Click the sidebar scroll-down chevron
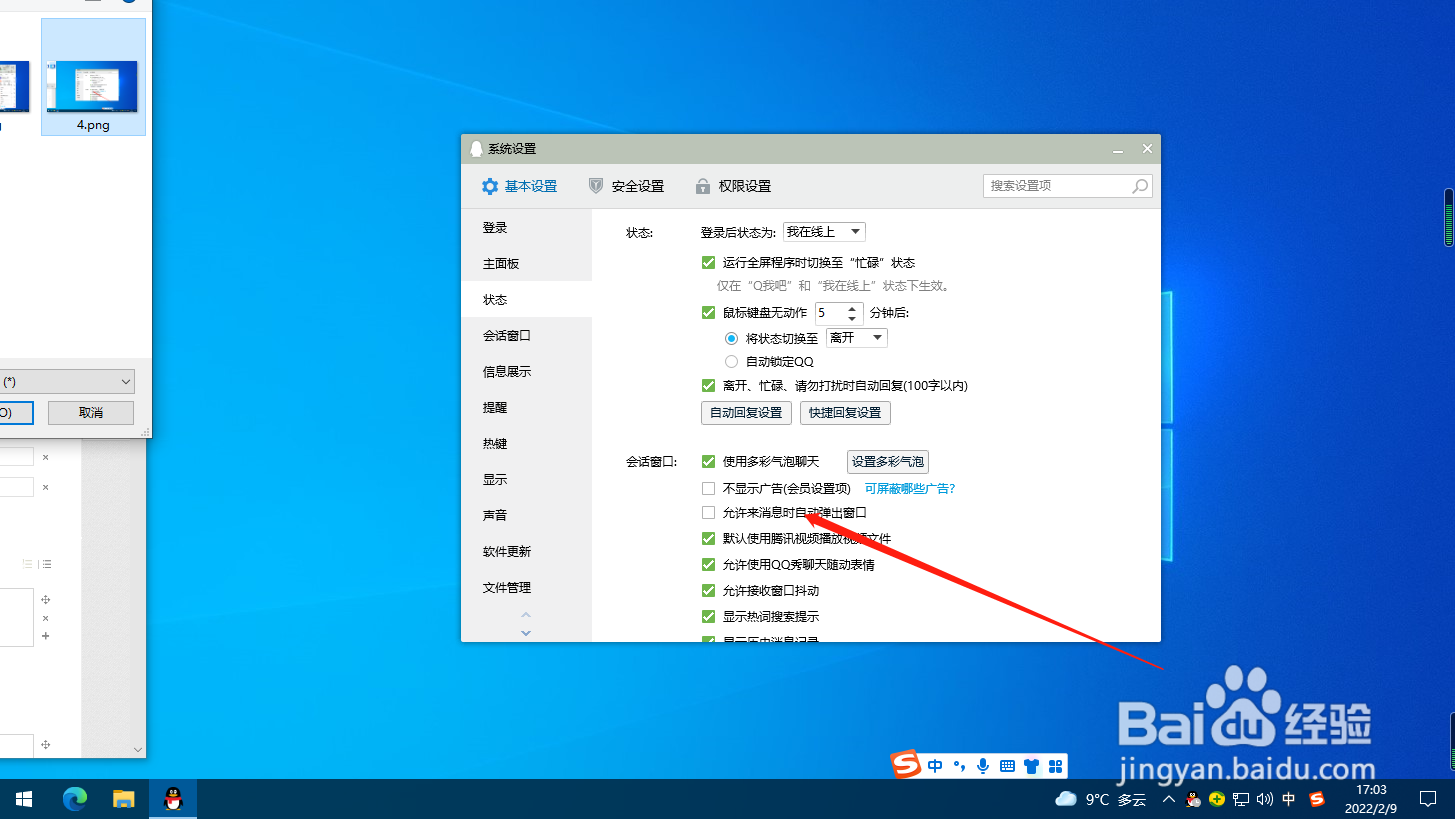The image size is (1455, 819). coord(526,632)
